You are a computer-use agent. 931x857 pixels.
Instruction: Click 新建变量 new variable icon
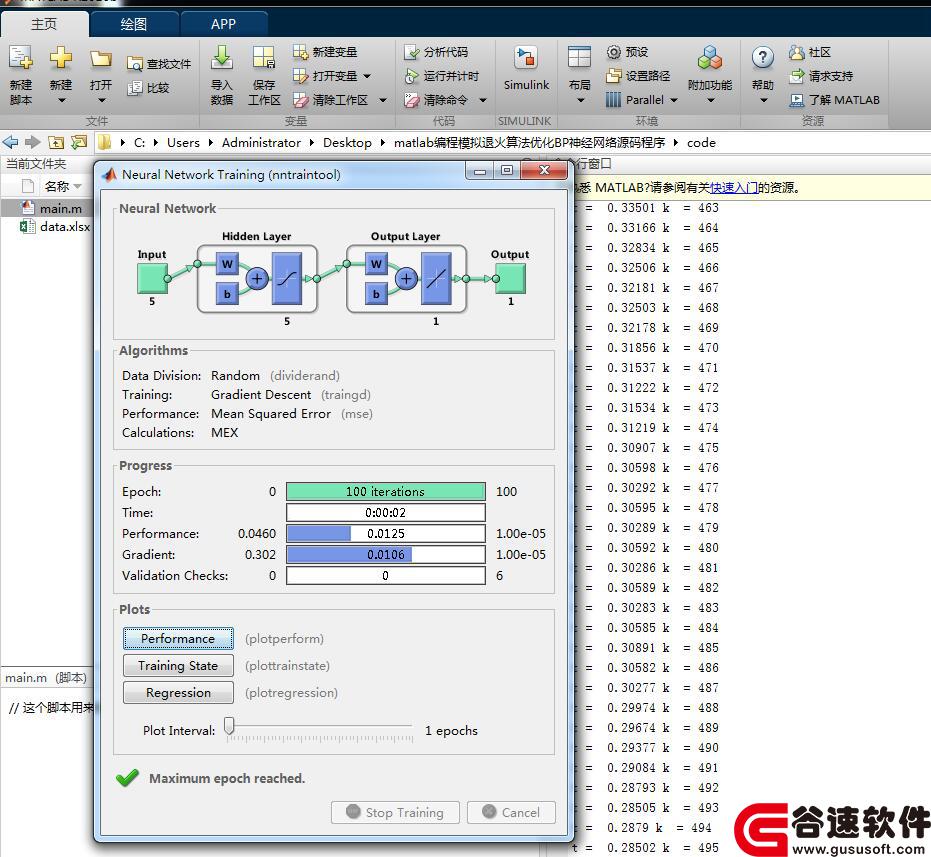pos(300,52)
